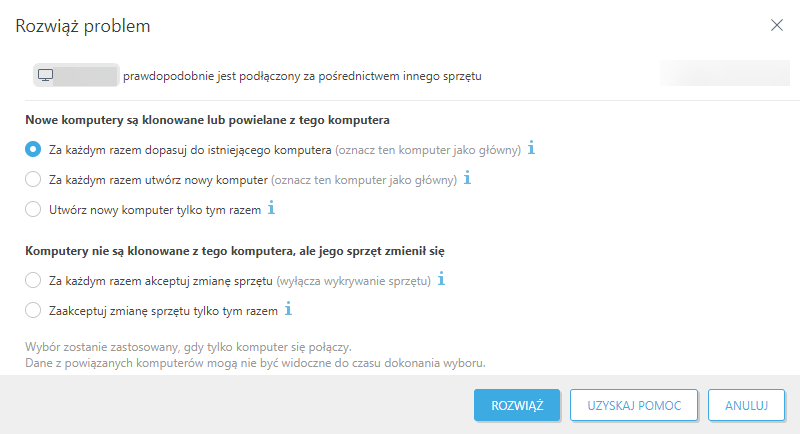
Task: Close the 'Rozwiąż problem' dialog with X
Action: pyautogui.click(x=777, y=26)
